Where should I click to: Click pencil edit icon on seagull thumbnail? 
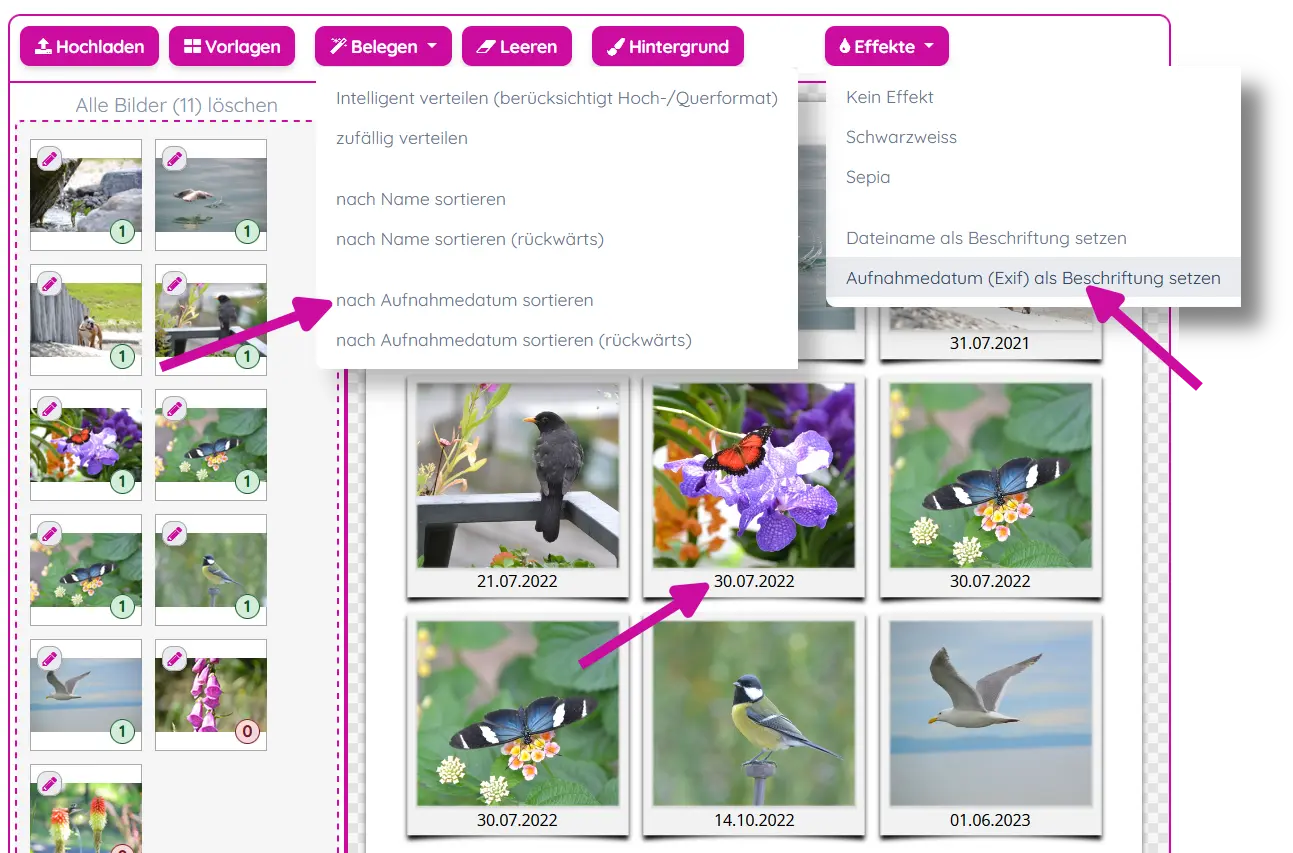[49, 659]
